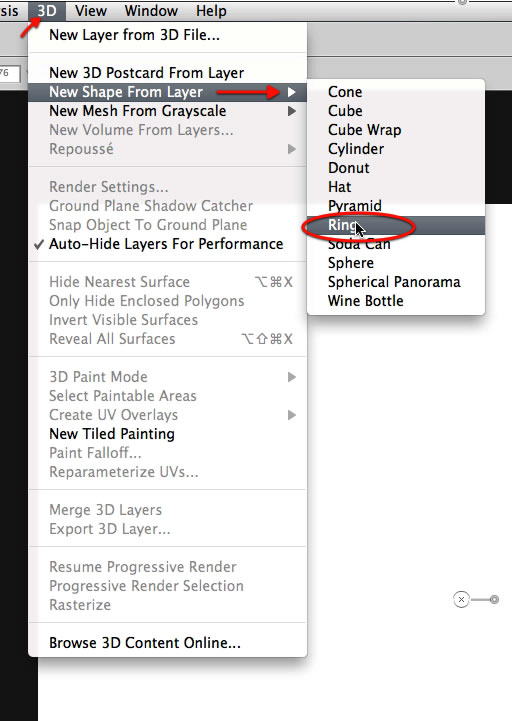Open the 3D menu in menu bar
This screenshot has height=721, width=512.
coord(47,11)
